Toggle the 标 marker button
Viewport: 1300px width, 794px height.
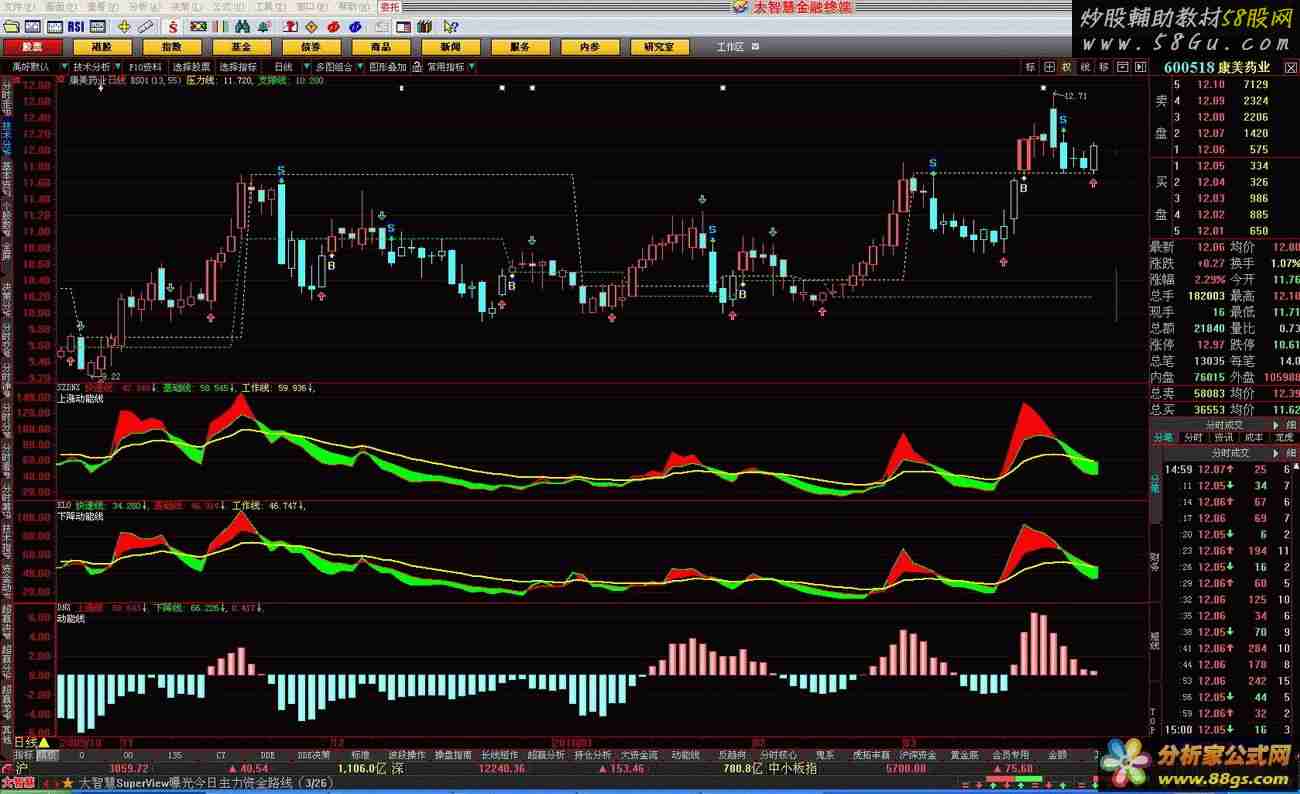tap(1030, 67)
